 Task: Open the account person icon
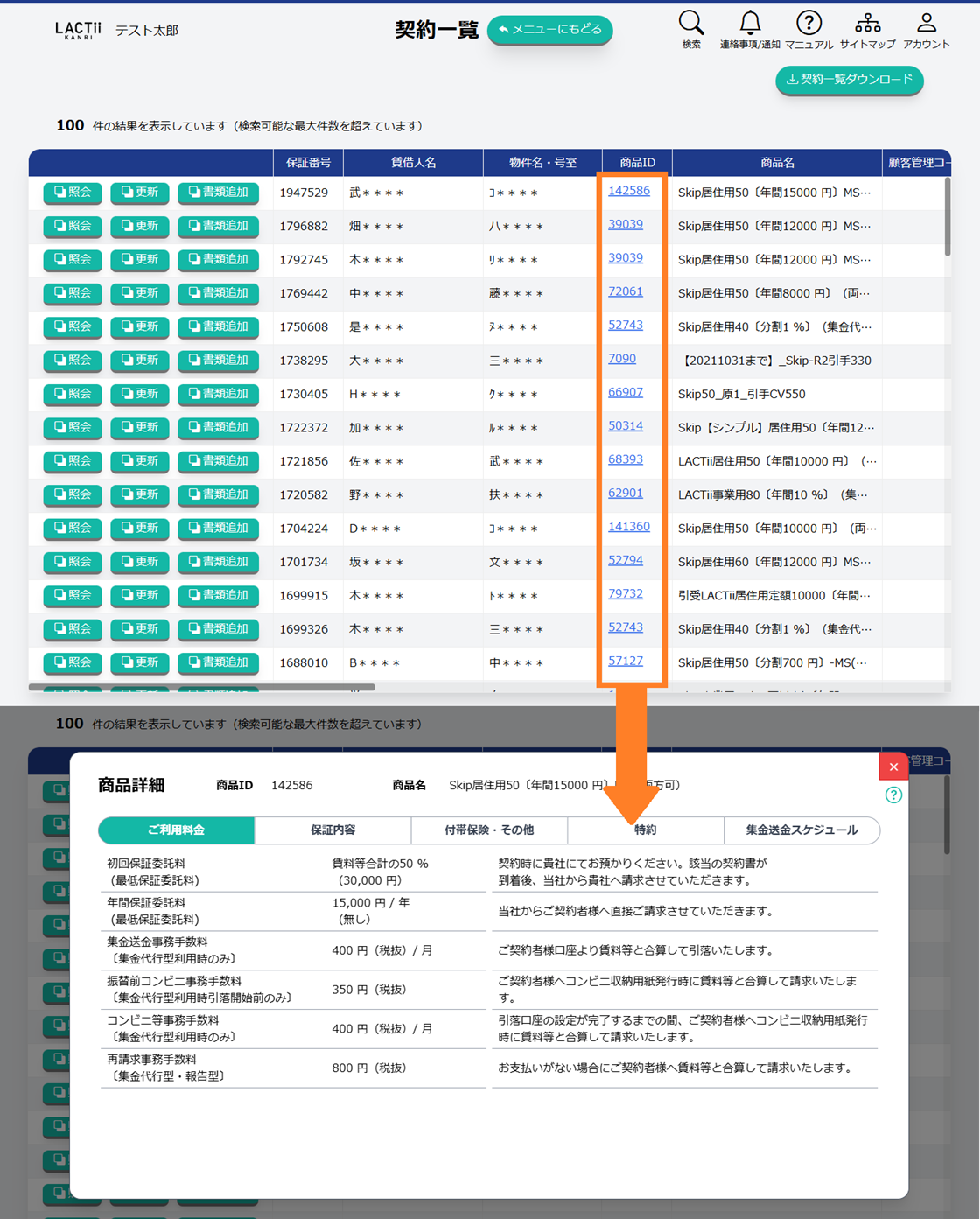pos(926,25)
